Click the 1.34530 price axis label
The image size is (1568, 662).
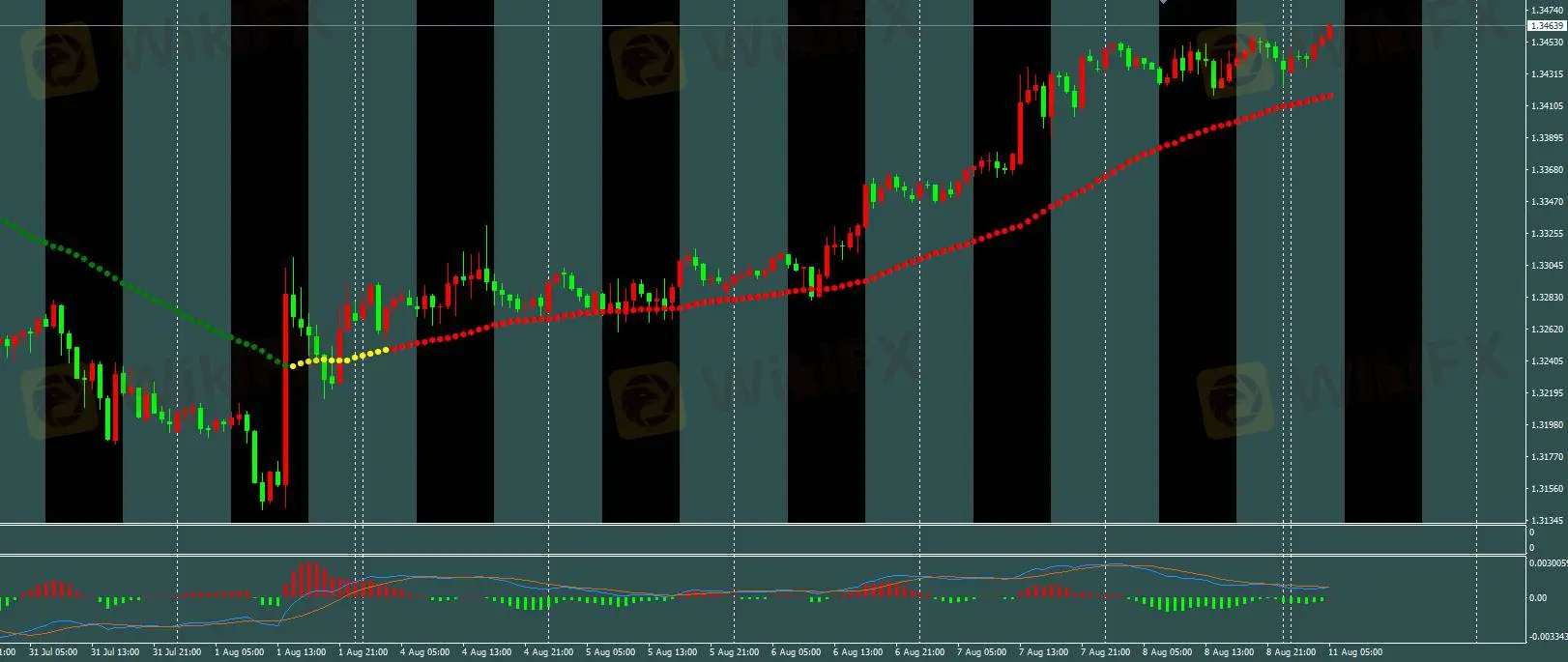click(1548, 42)
